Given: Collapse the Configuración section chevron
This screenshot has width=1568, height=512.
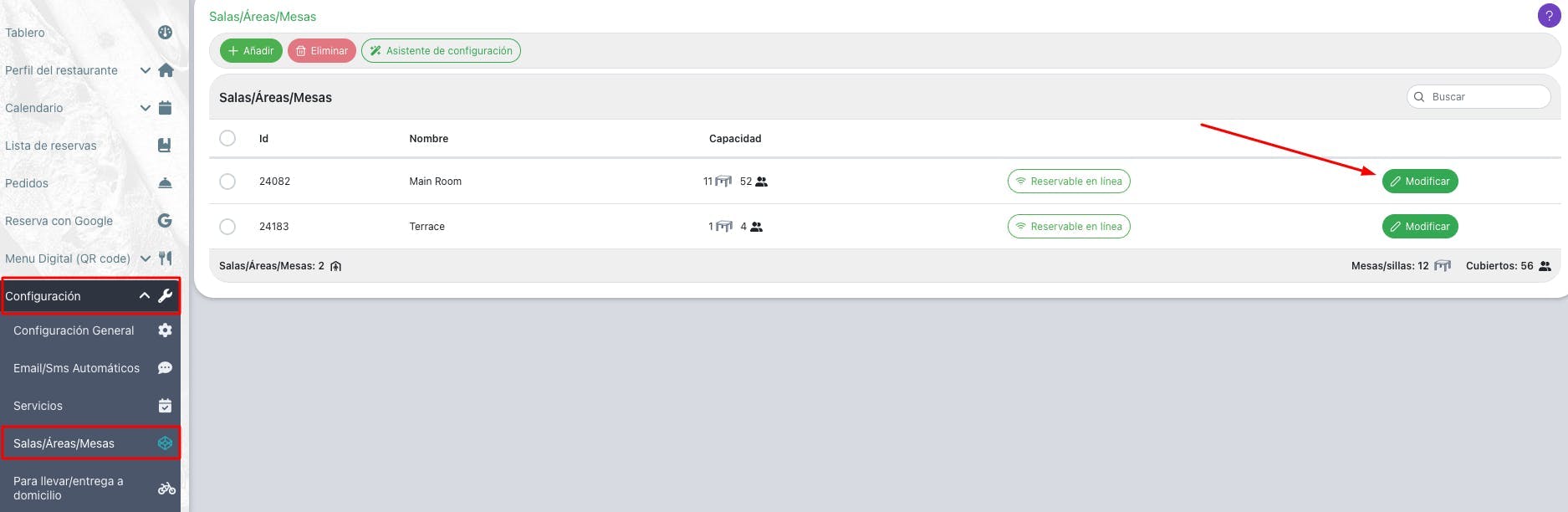Looking at the screenshot, I should 145,296.
